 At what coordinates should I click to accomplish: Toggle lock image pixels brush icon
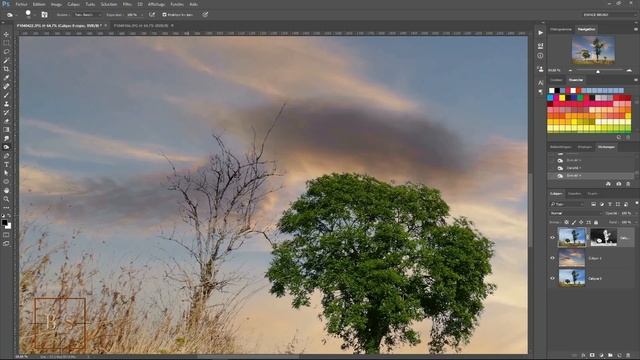pyautogui.click(x=573, y=222)
